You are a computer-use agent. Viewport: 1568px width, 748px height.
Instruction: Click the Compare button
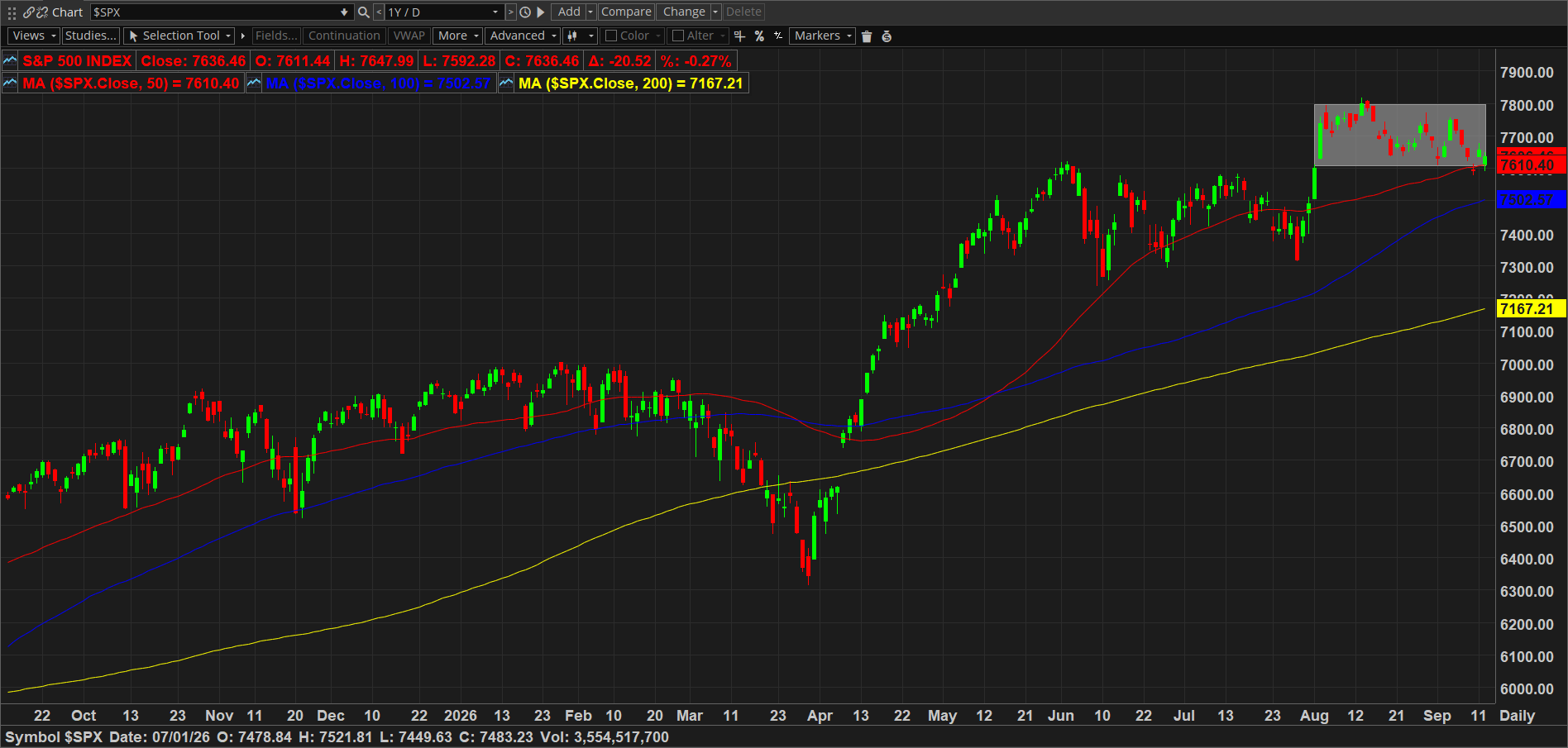626,12
